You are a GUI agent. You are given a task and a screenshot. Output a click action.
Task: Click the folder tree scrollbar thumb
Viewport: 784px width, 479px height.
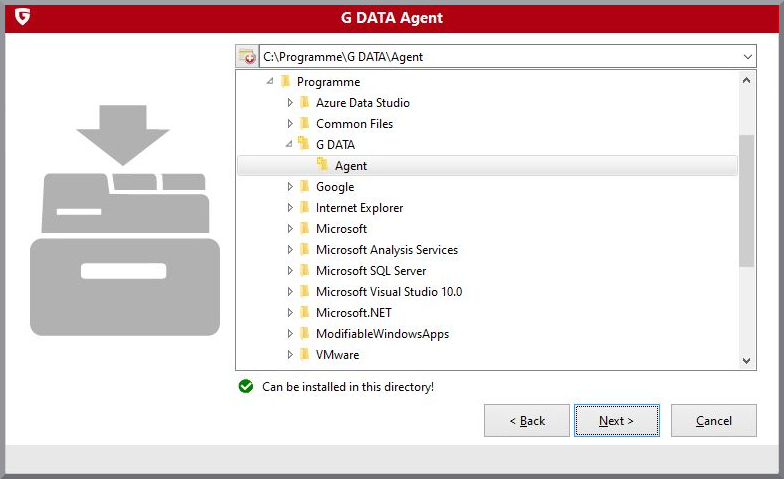click(746, 200)
